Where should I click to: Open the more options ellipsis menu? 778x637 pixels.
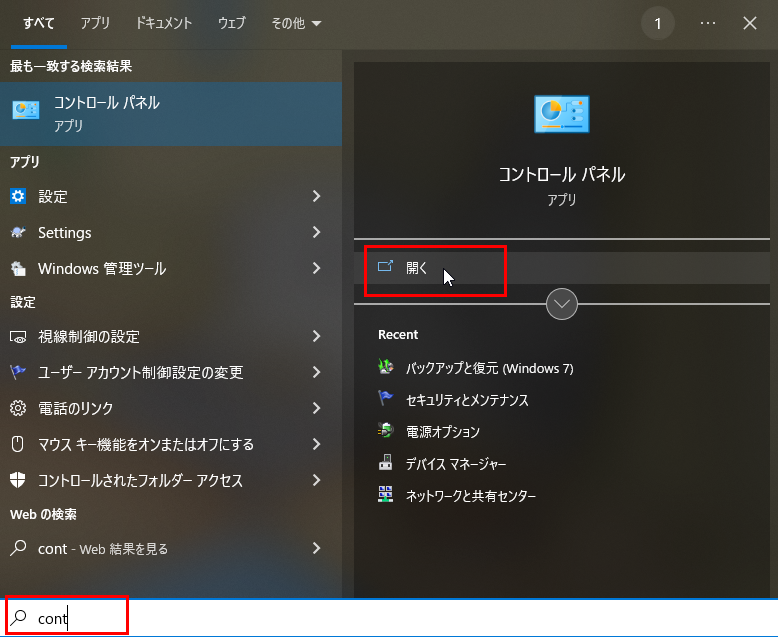pos(708,23)
